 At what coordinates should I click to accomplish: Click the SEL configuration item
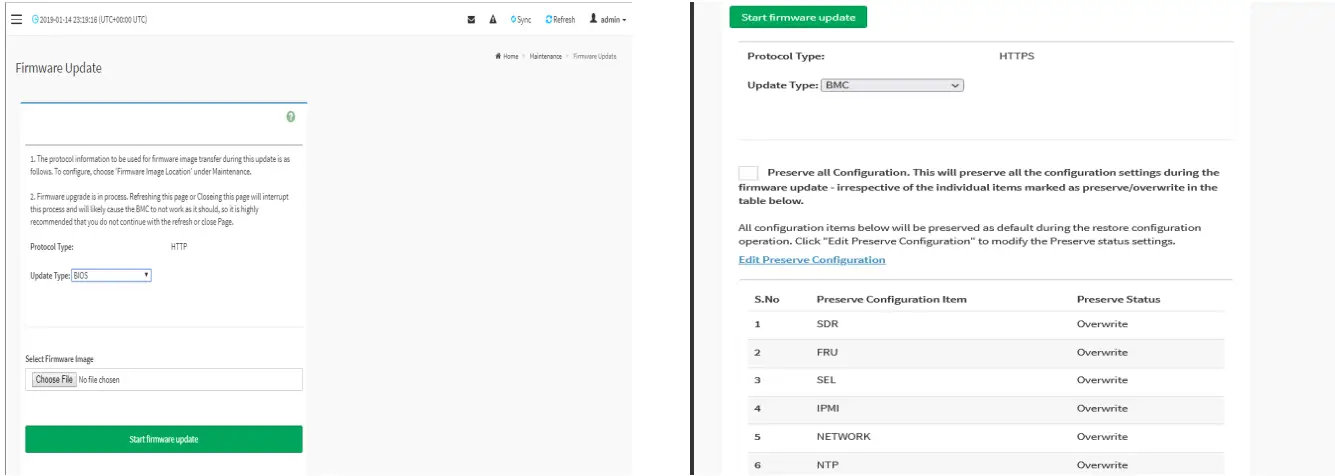[826, 380]
